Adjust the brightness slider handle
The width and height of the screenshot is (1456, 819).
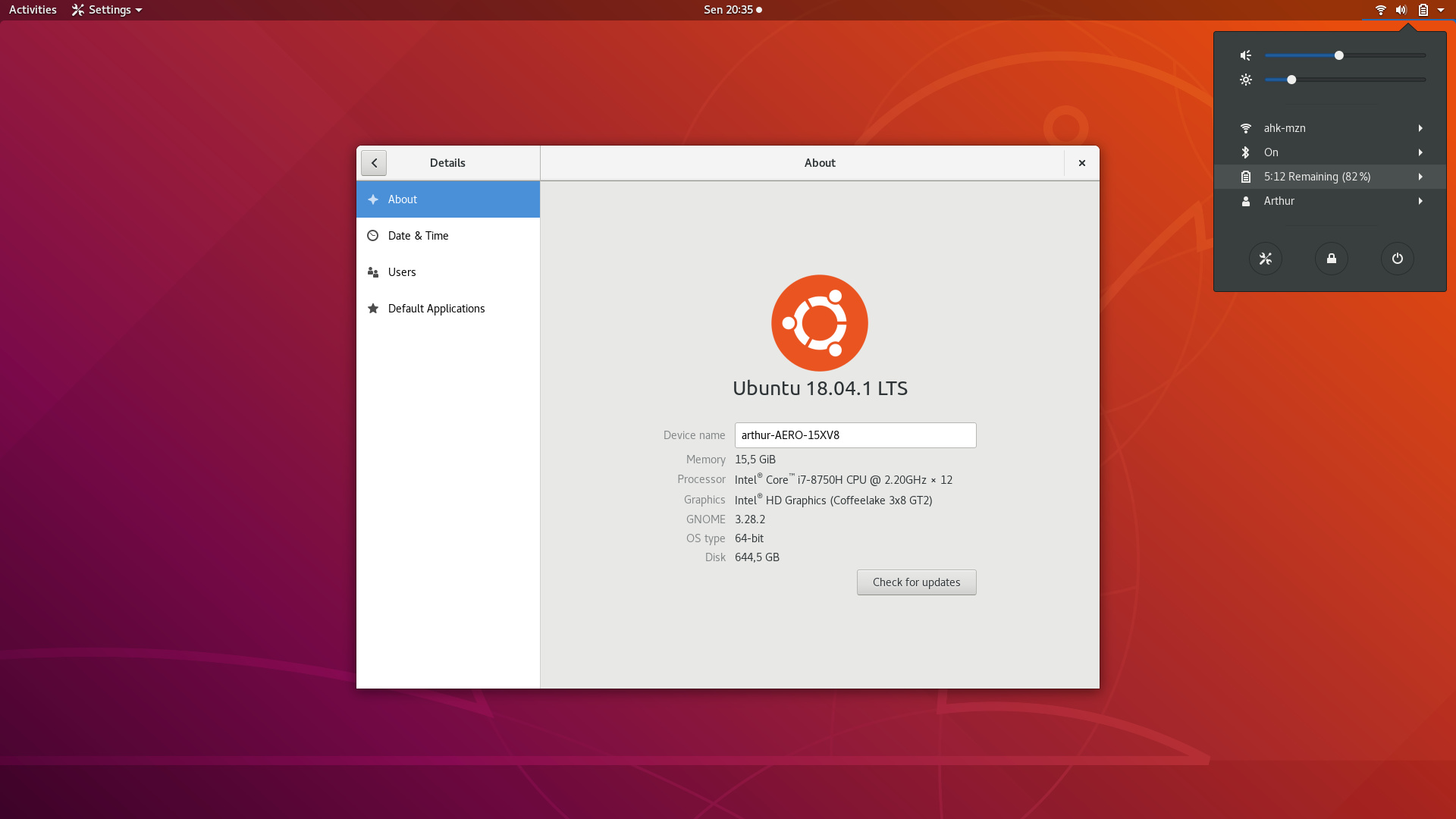click(1291, 80)
